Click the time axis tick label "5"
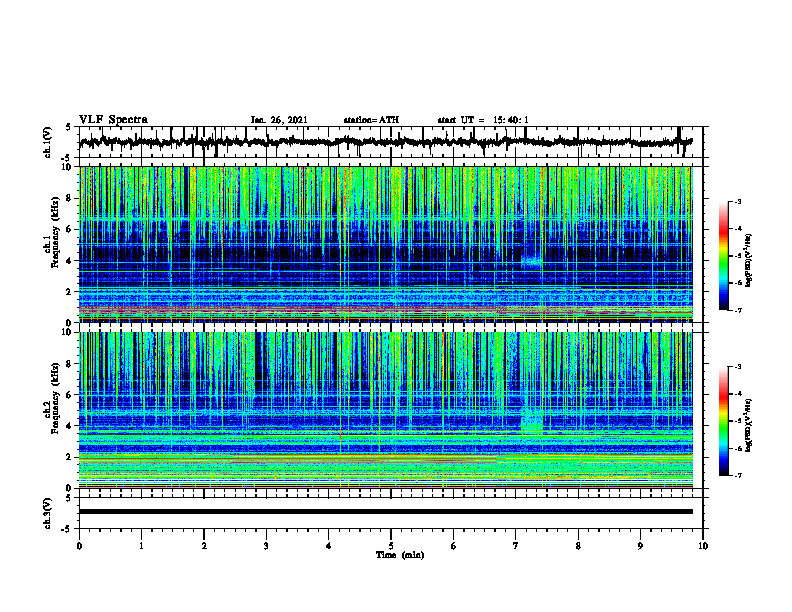The image size is (792, 612). coord(391,546)
